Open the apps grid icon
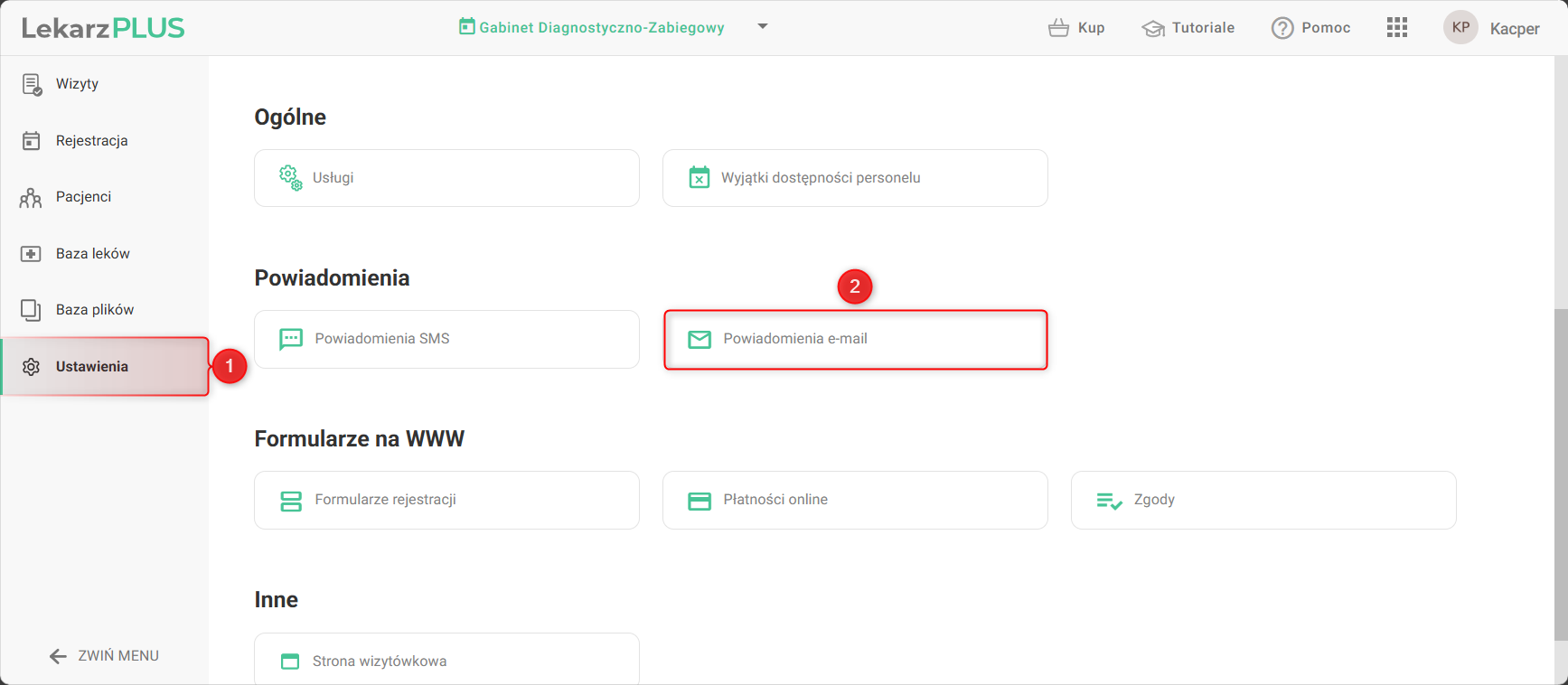Viewport: 1568px width, 685px height. (1396, 28)
